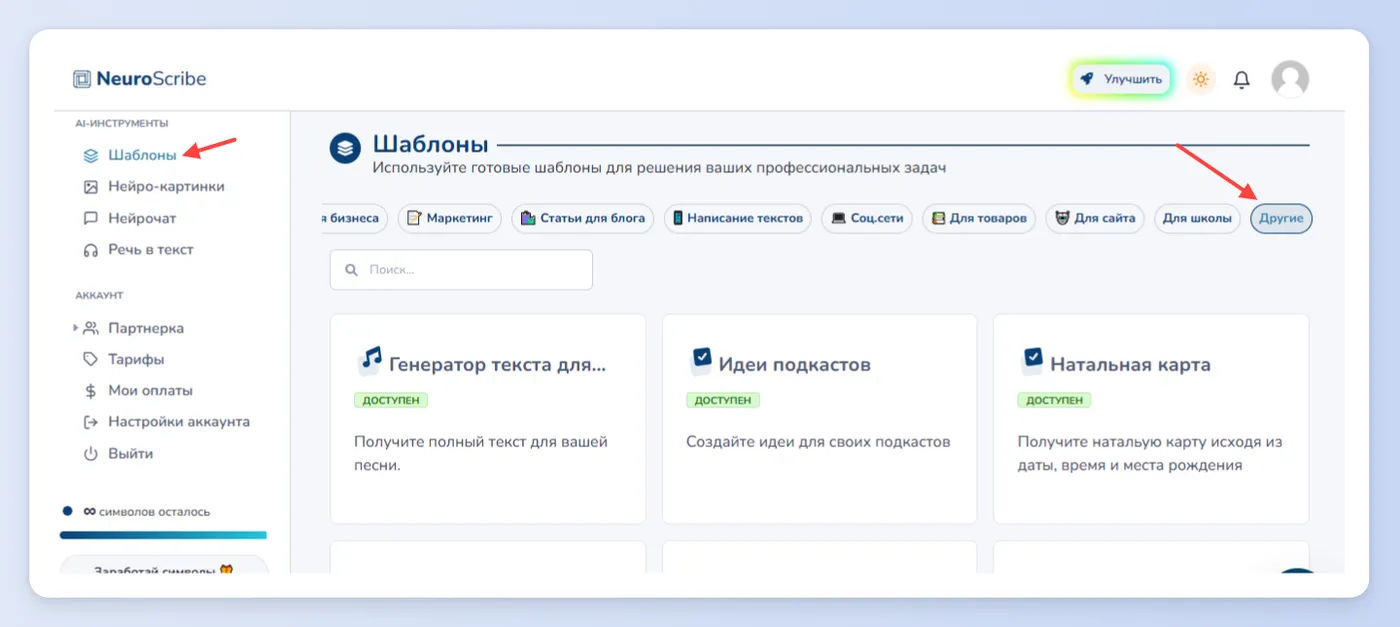
Task: Select the Статьи для блога tab
Action: point(583,218)
